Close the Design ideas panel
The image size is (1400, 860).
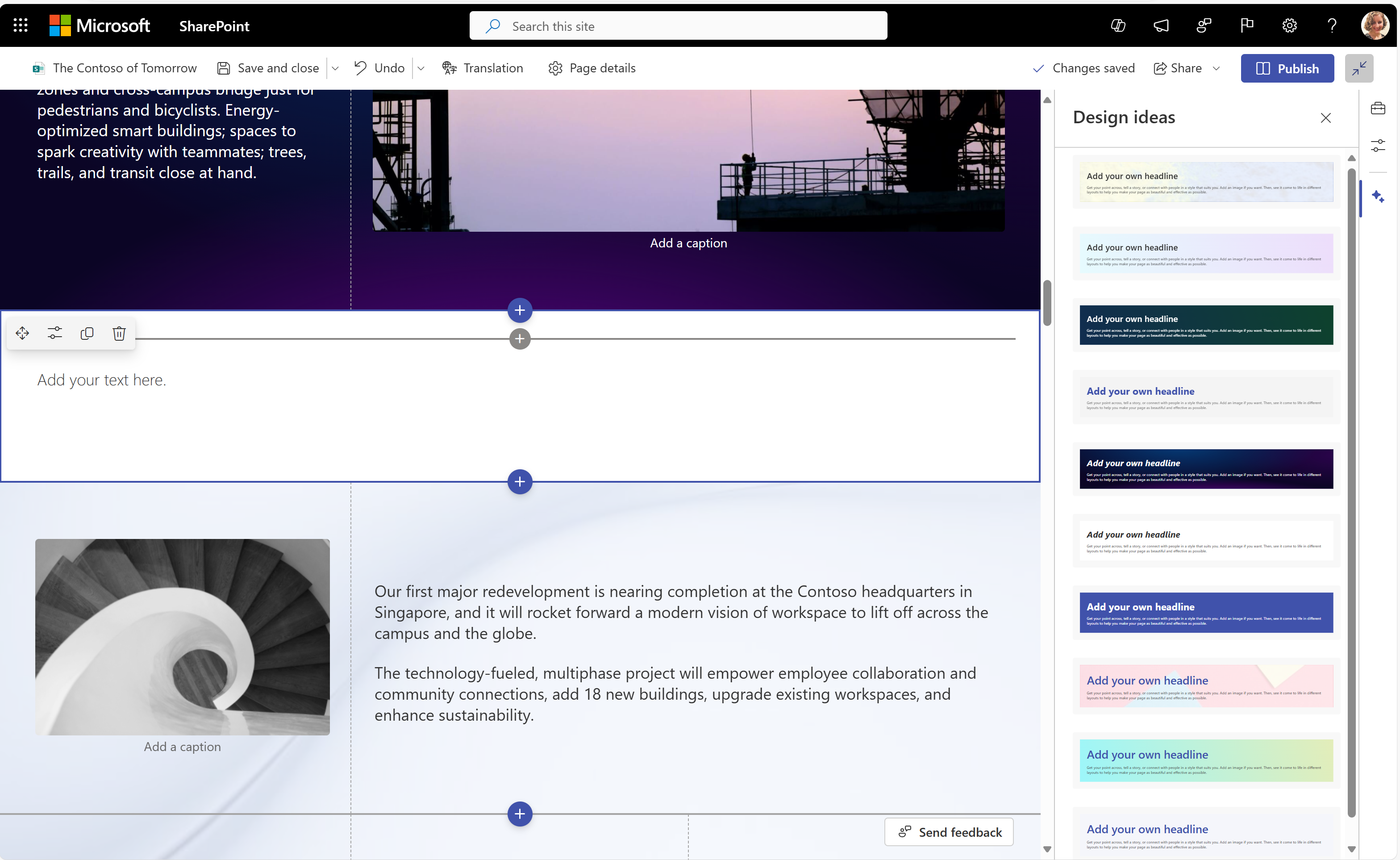point(1326,118)
